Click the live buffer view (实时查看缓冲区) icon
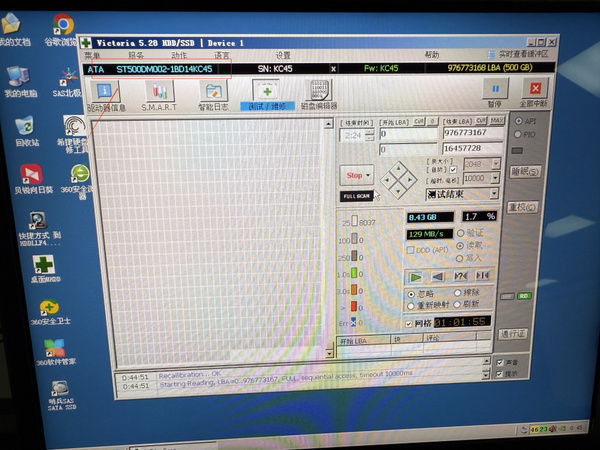The image size is (600, 450). [x=491, y=54]
